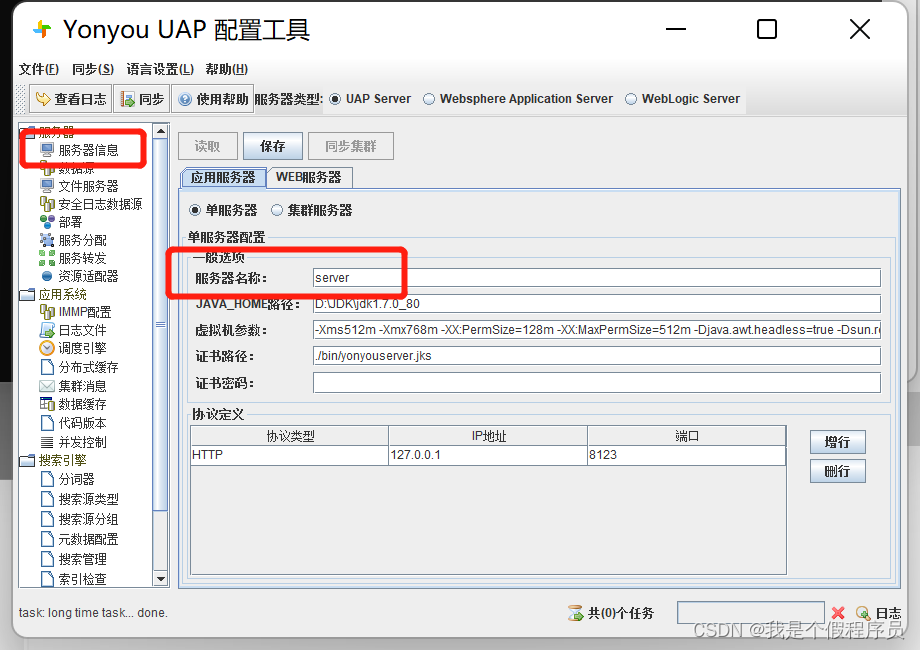Click the HTTP protocol type cell
The width and height of the screenshot is (920, 650).
tap(290, 455)
